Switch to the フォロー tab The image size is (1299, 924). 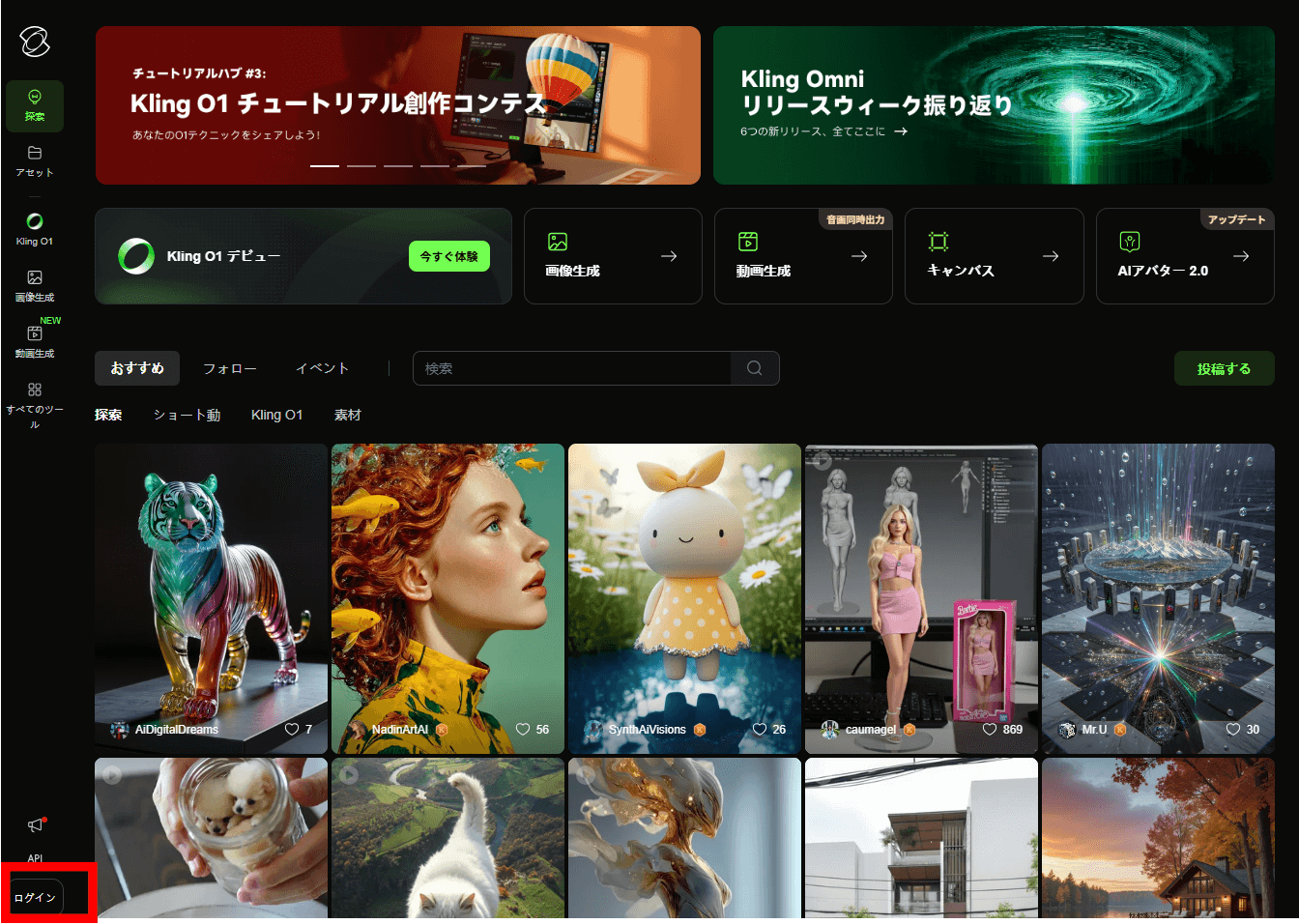point(230,368)
